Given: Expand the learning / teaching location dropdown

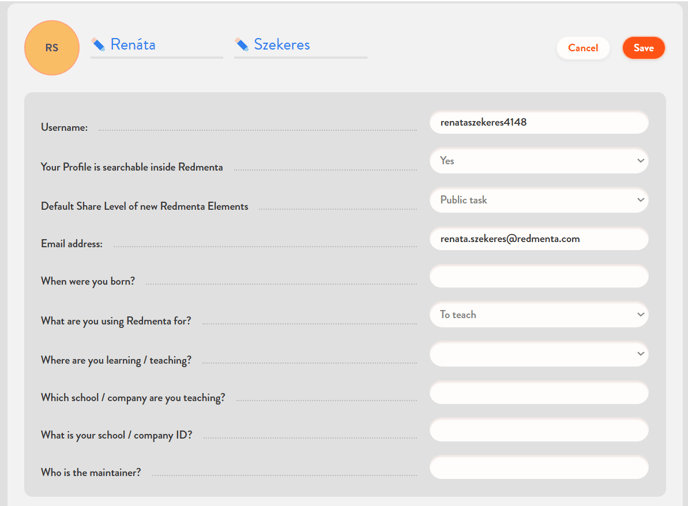Looking at the screenshot, I should [x=538, y=354].
